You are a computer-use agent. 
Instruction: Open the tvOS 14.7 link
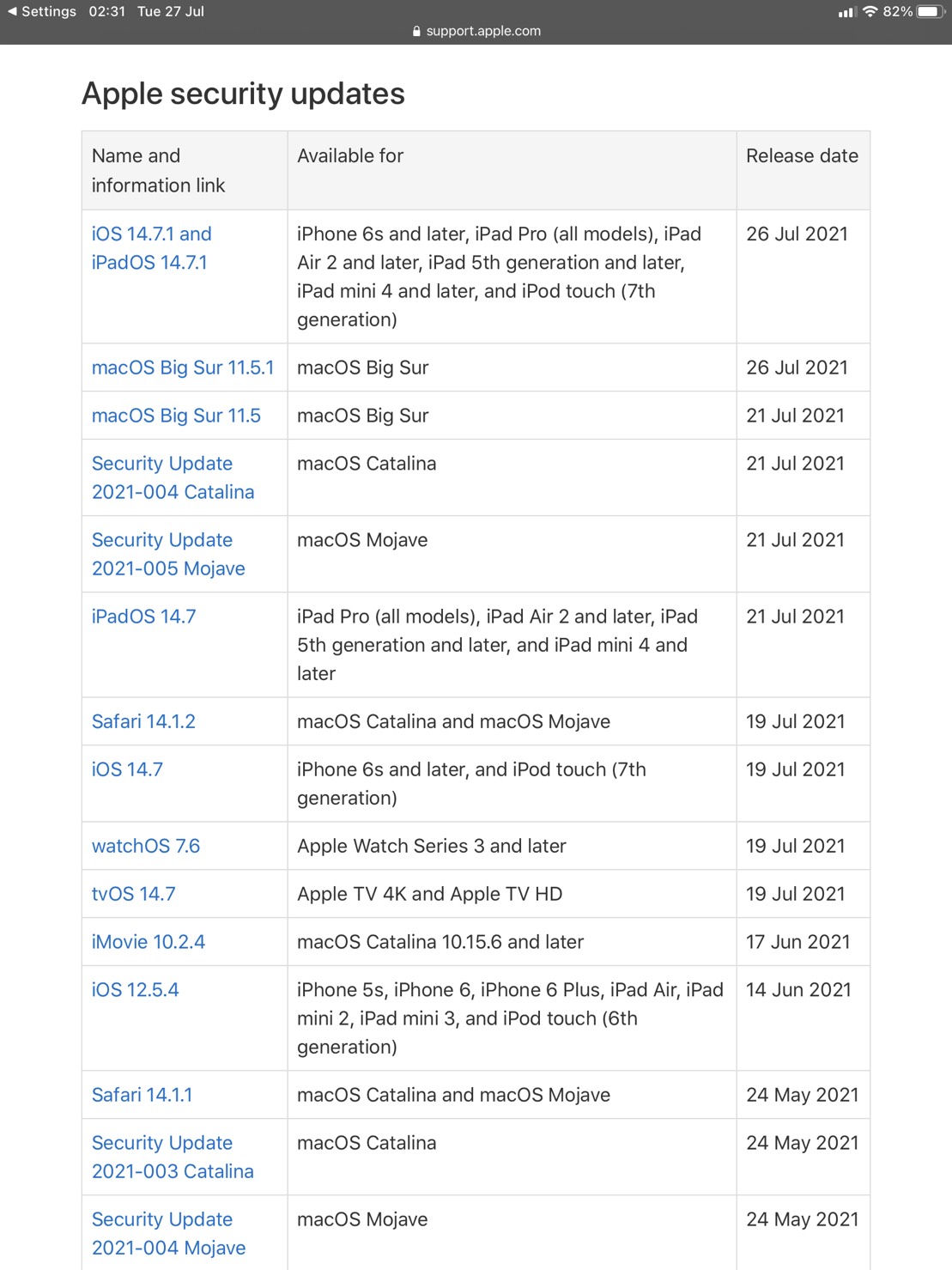coord(133,894)
